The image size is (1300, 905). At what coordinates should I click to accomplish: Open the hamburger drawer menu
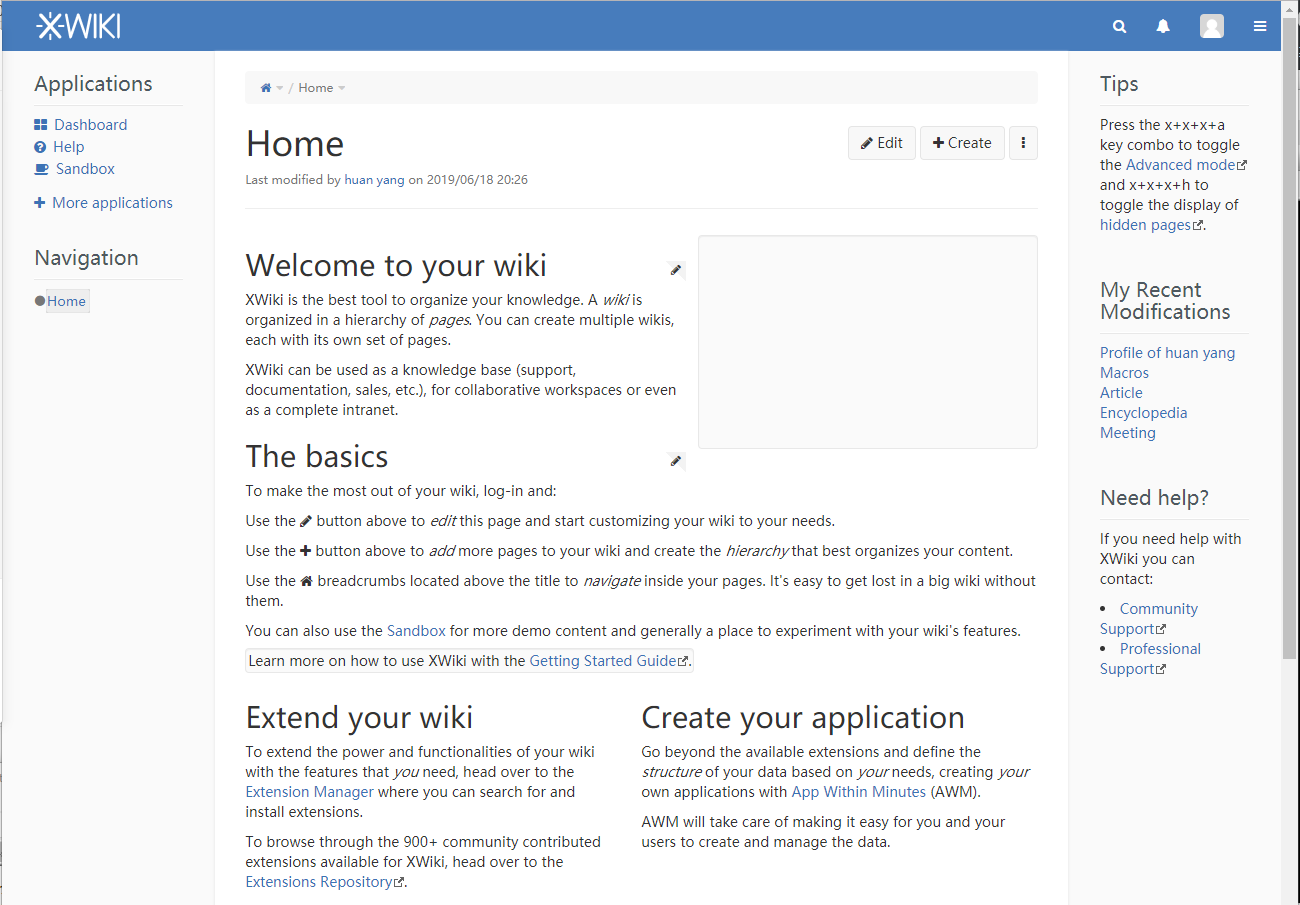(1260, 27)
